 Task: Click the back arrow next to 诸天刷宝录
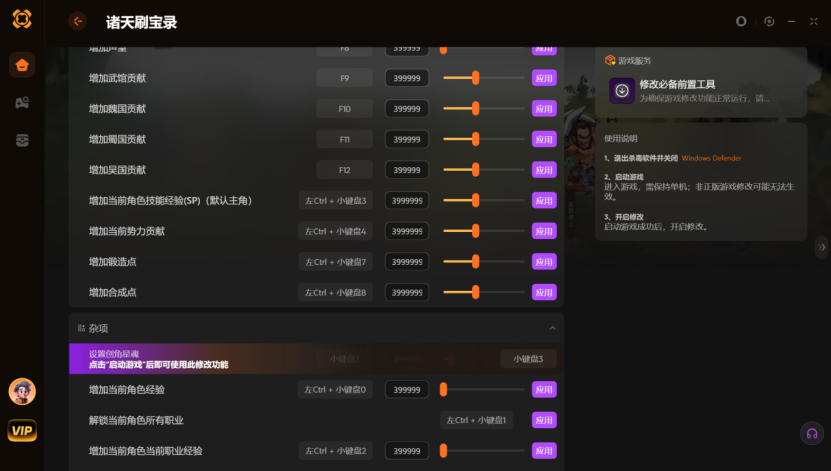coord(78,21)
